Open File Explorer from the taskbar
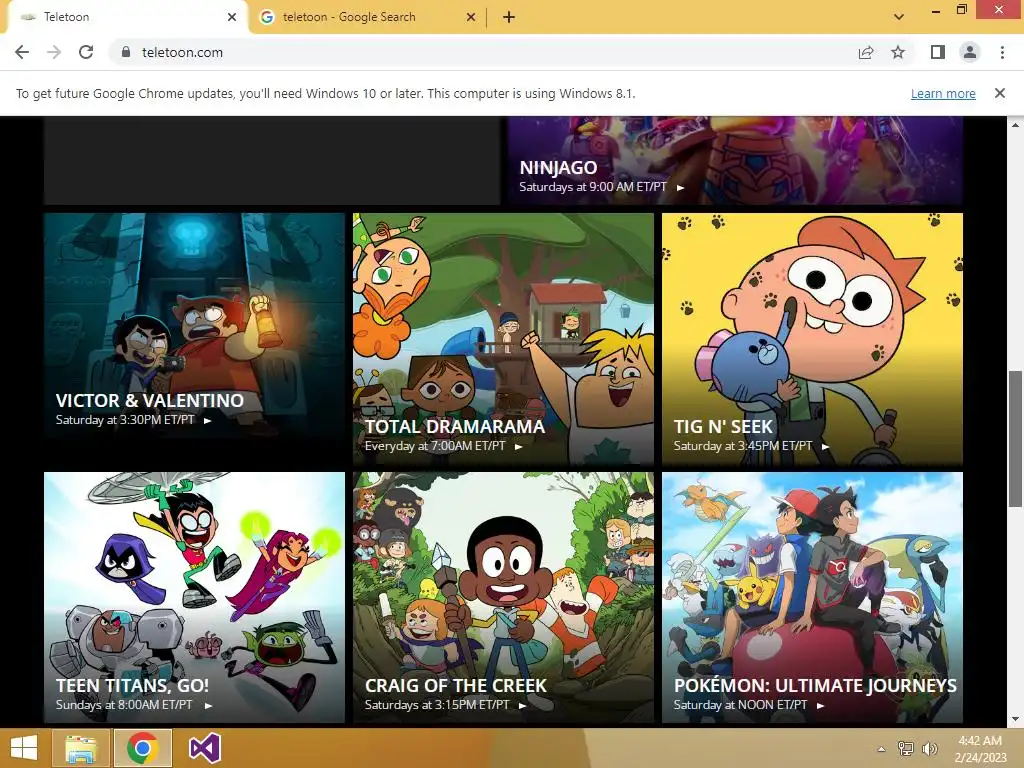Viewport: 1024px width, 768px height. click(x=82, y=748)
